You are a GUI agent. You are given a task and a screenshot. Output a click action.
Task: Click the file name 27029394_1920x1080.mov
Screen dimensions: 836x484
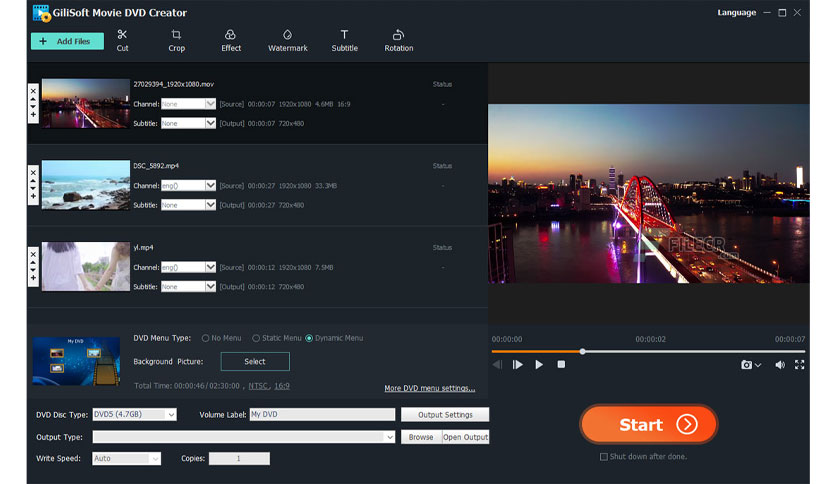click(173, 84)
